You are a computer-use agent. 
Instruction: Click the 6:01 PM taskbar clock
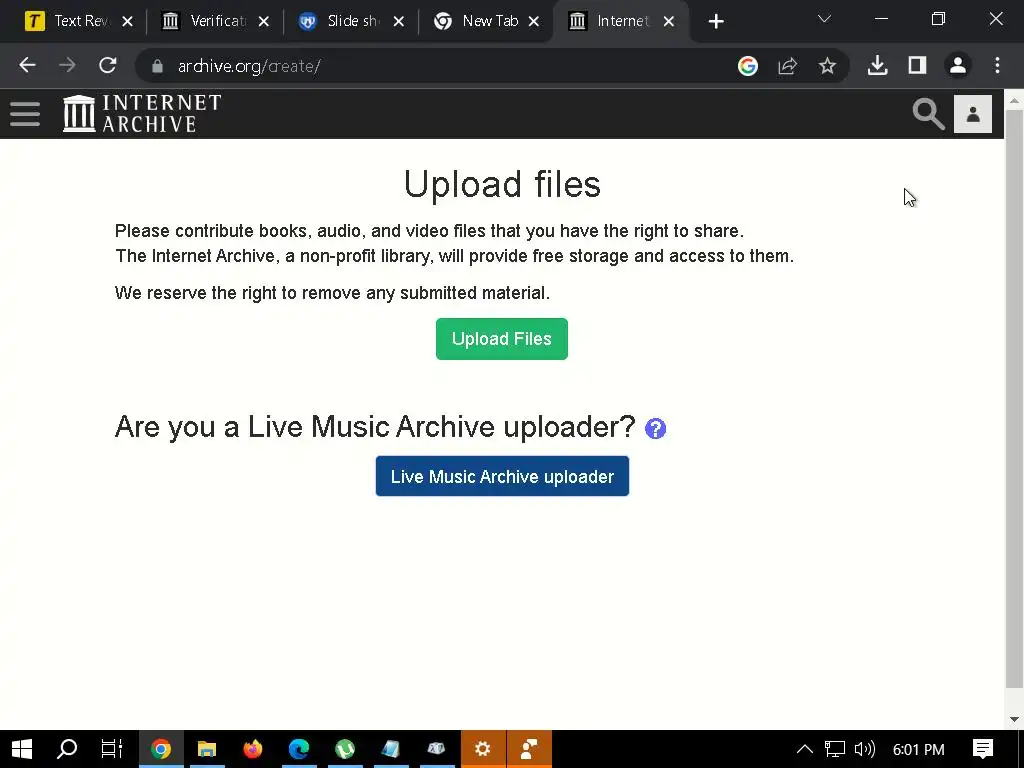[918, 750]
